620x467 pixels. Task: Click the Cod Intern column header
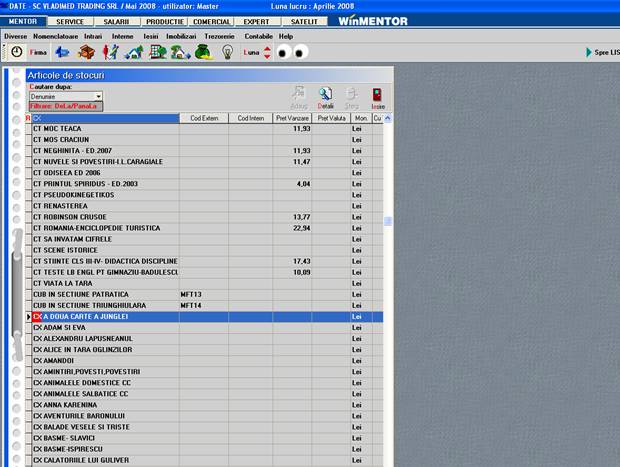click(x=251, y=118)
